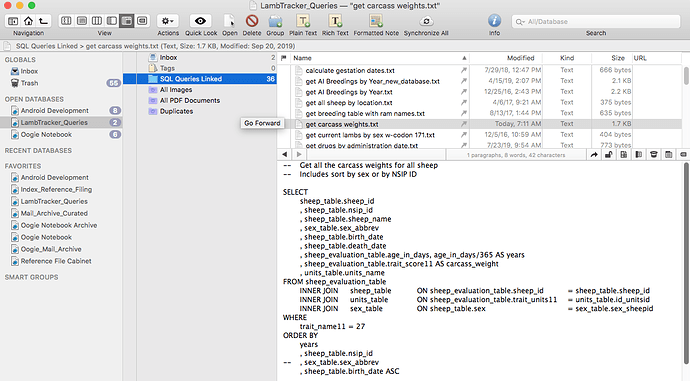Open the Oogle Notebook open database
The image size is (690, 381).
click(x=46, y=135)
